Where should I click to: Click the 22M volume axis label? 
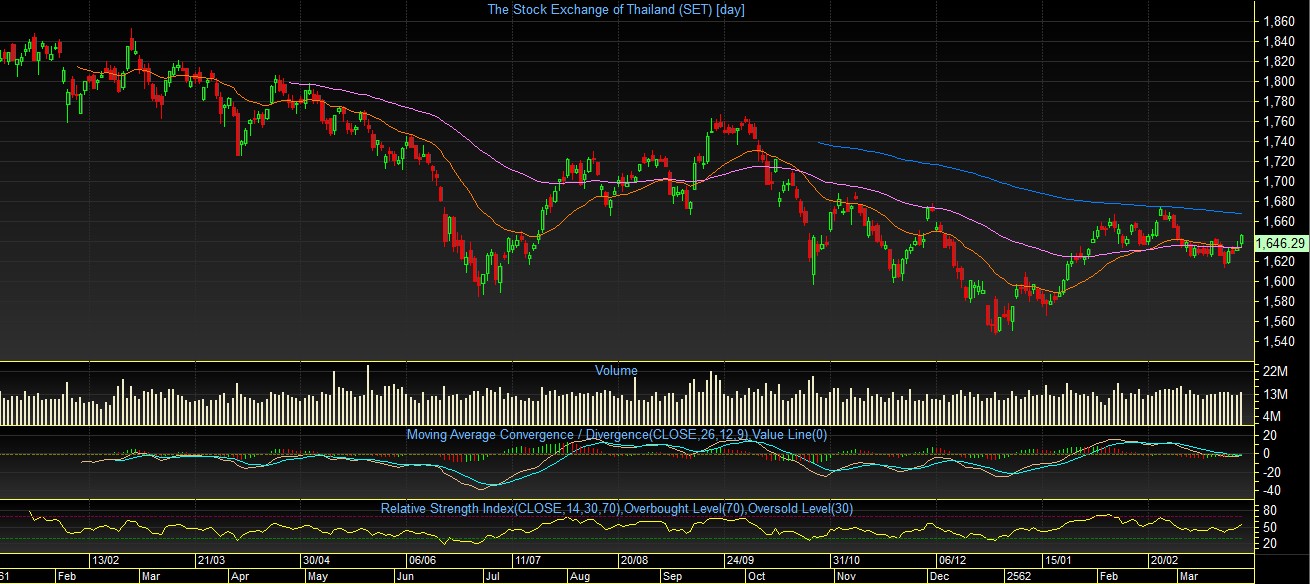[1275, 371]
